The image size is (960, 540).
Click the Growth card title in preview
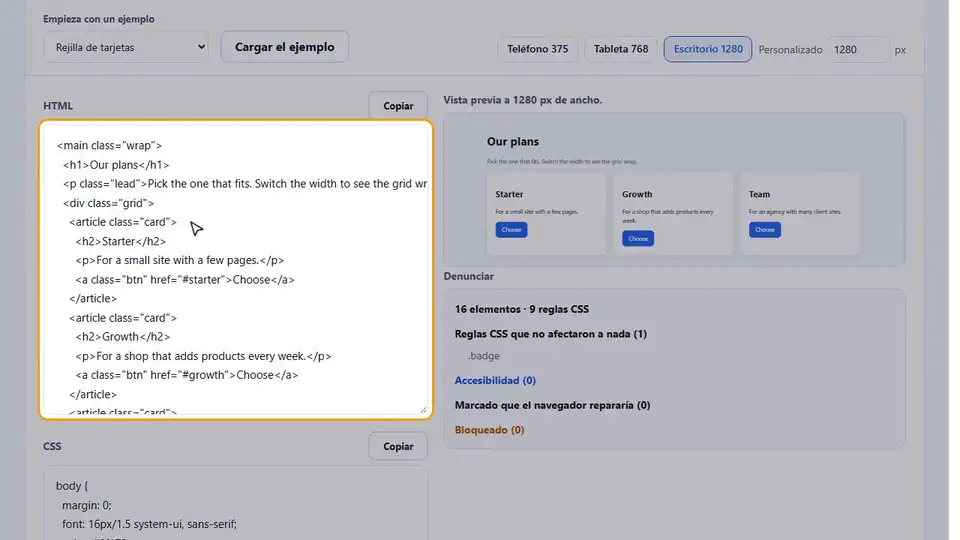coord(637,194)
